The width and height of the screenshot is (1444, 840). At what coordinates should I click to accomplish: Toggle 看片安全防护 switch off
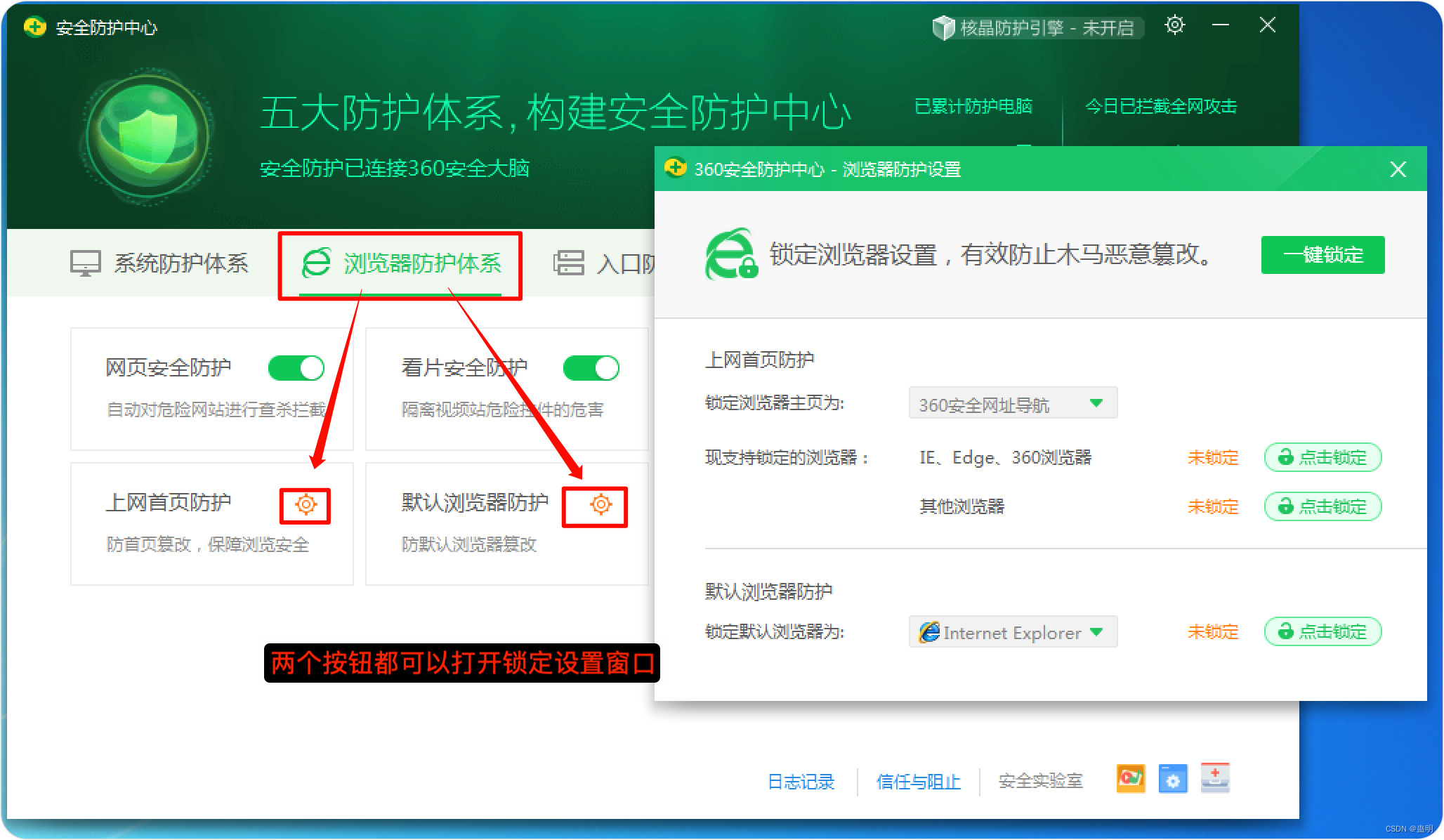[591, 368]
